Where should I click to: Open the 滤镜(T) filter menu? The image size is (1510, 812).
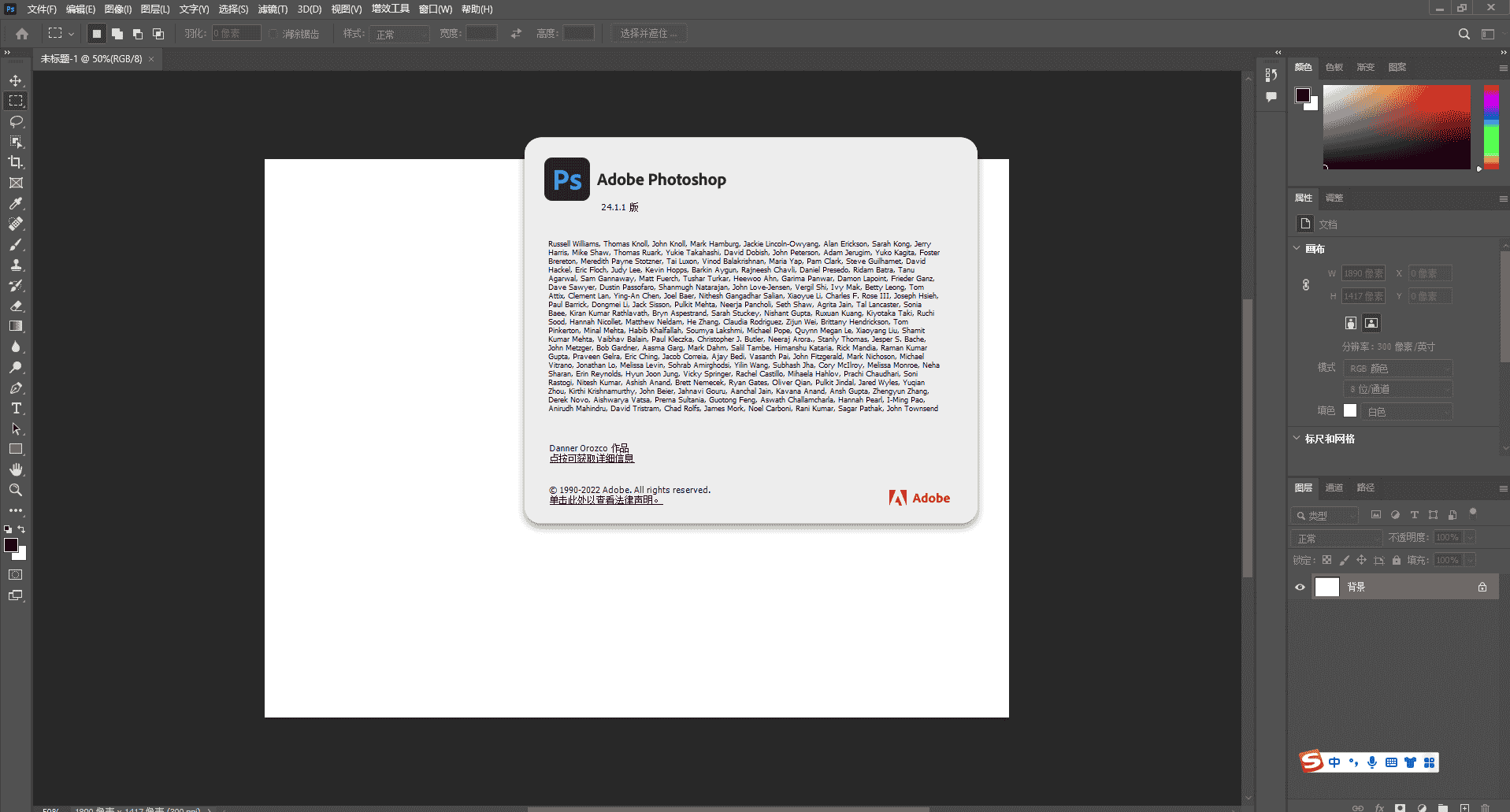tap(273, 9)
